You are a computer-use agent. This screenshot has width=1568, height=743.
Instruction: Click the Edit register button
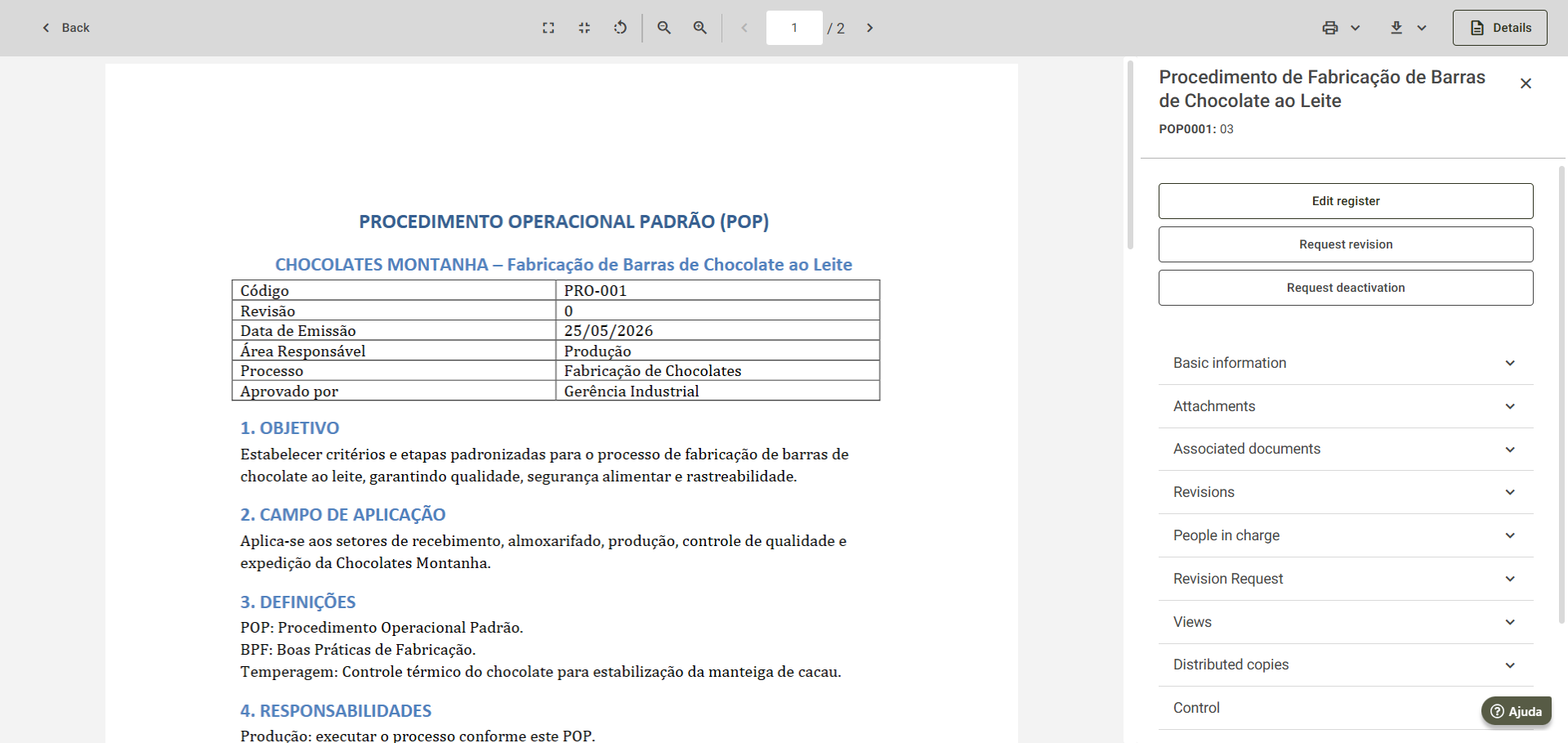[1346, 201]
